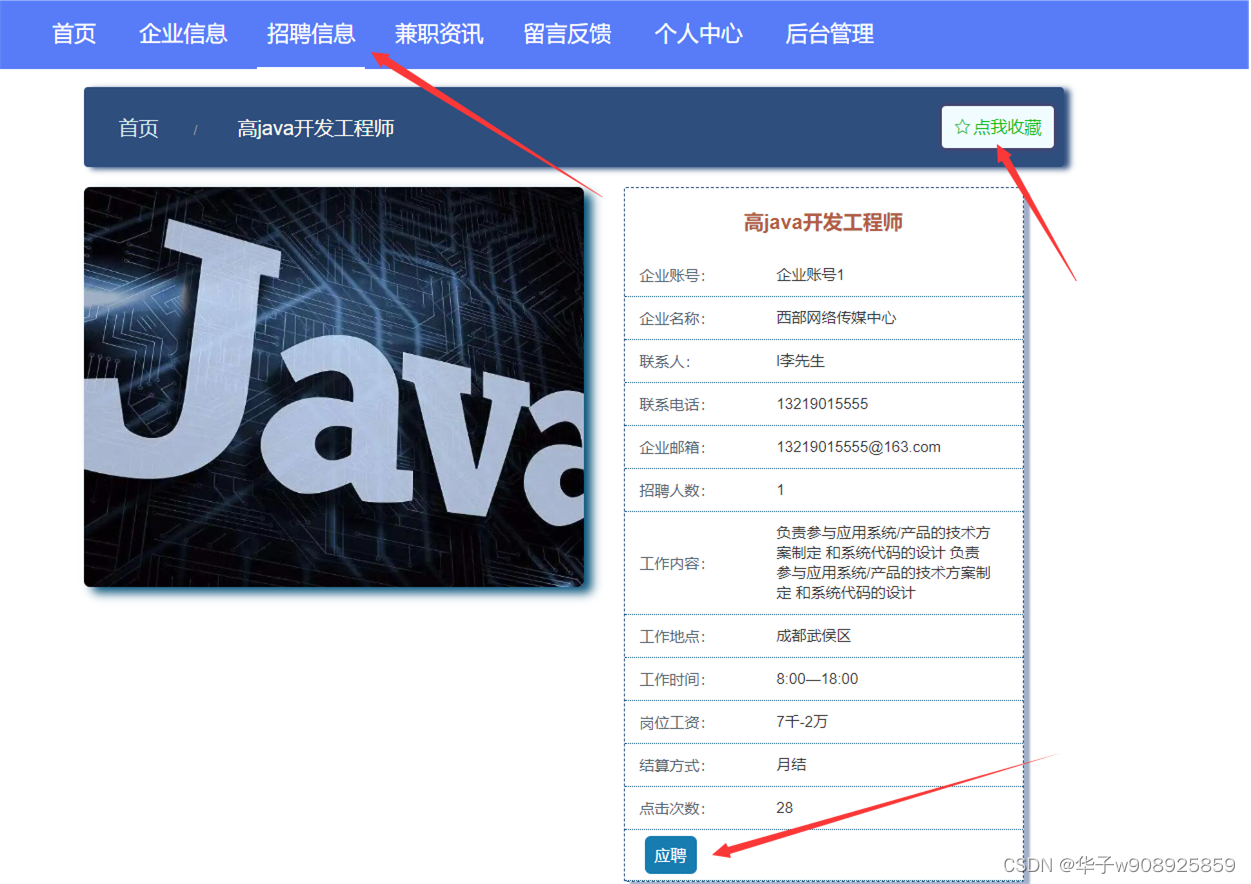Click the 结算方式 label

click(x=672, y=766)
